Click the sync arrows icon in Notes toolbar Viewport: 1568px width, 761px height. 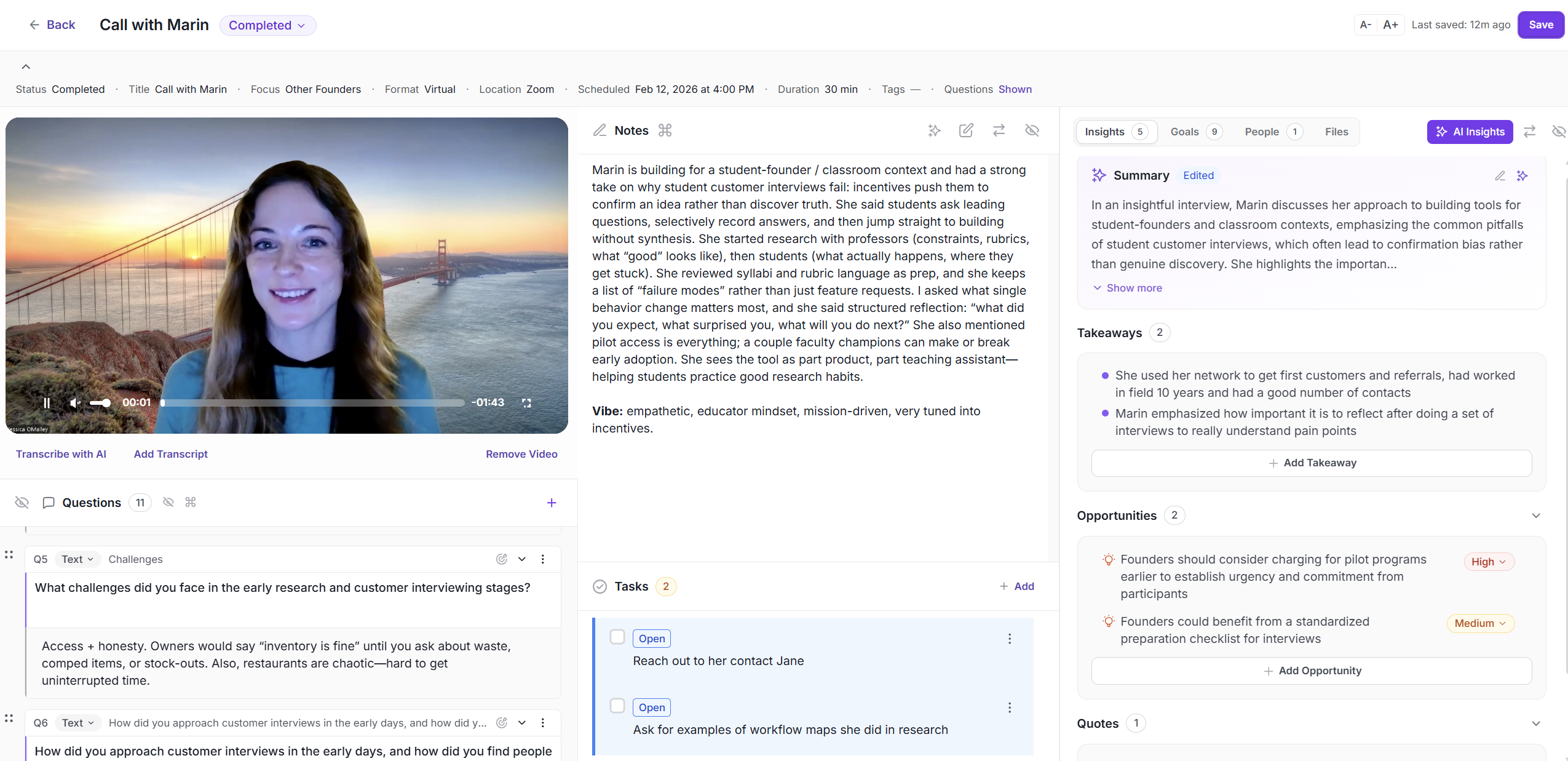click(x=999, y=130)
